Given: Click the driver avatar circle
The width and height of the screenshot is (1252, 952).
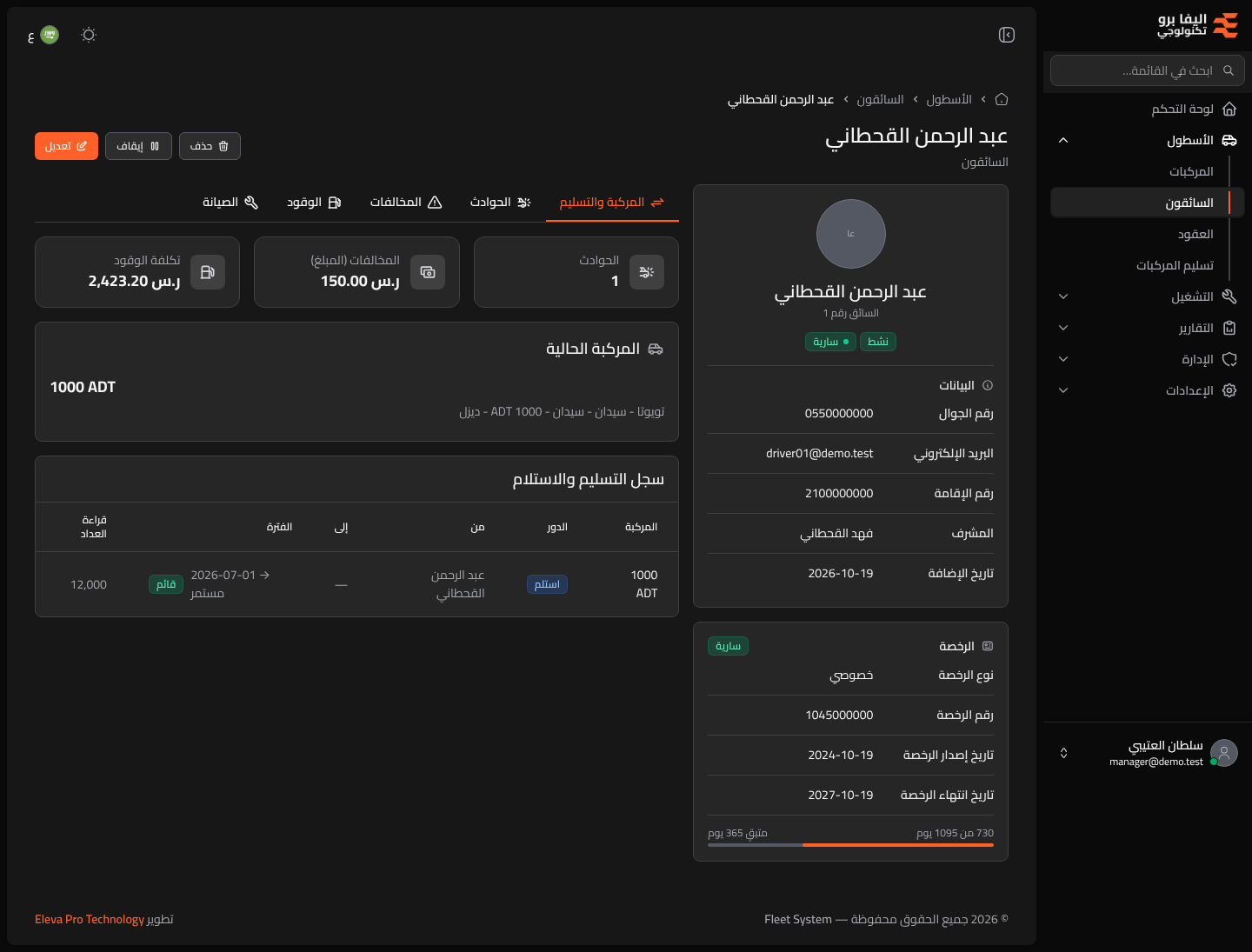Looking at the screenshot, I should click(851, 234).
